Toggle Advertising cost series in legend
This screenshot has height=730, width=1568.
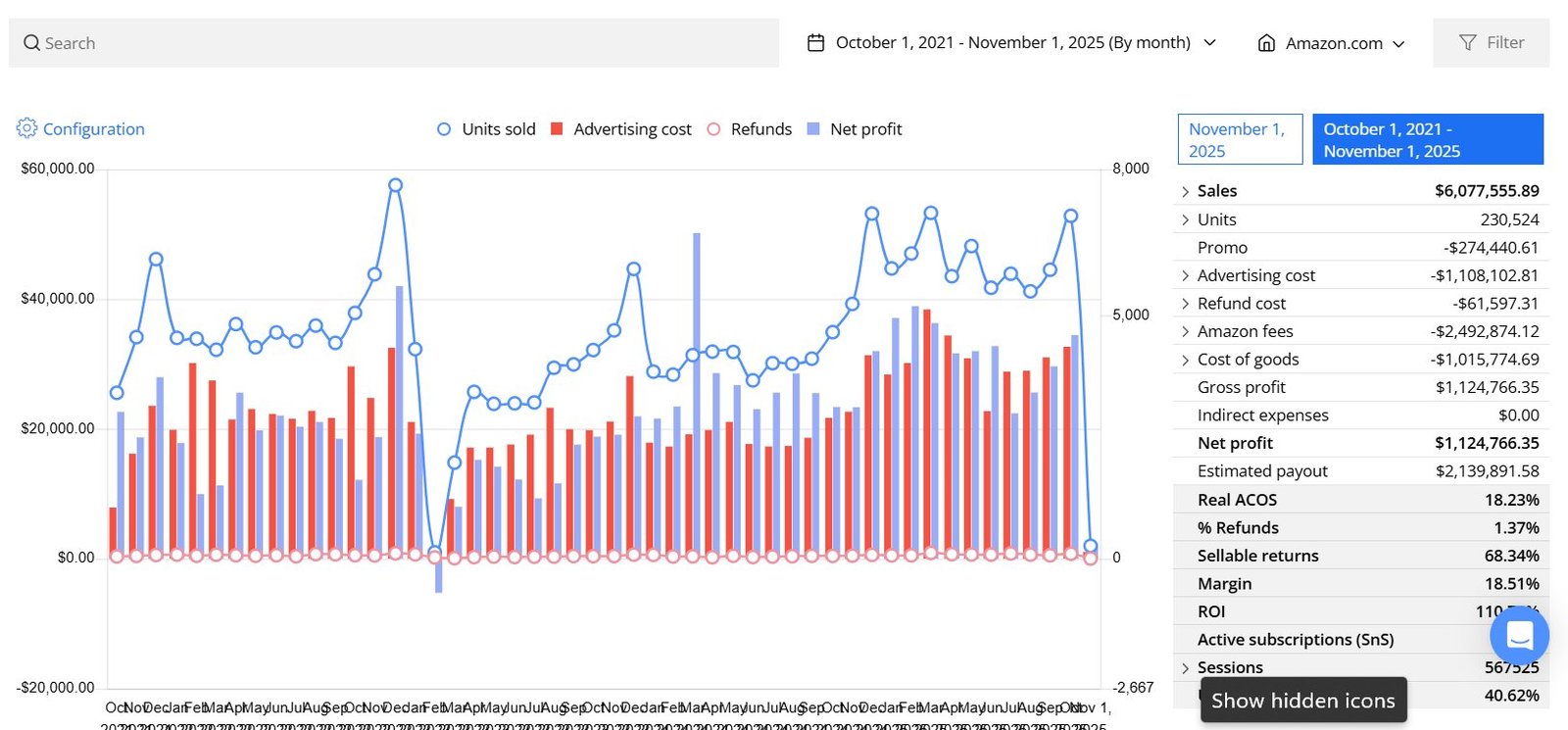(x=621, y=129)
